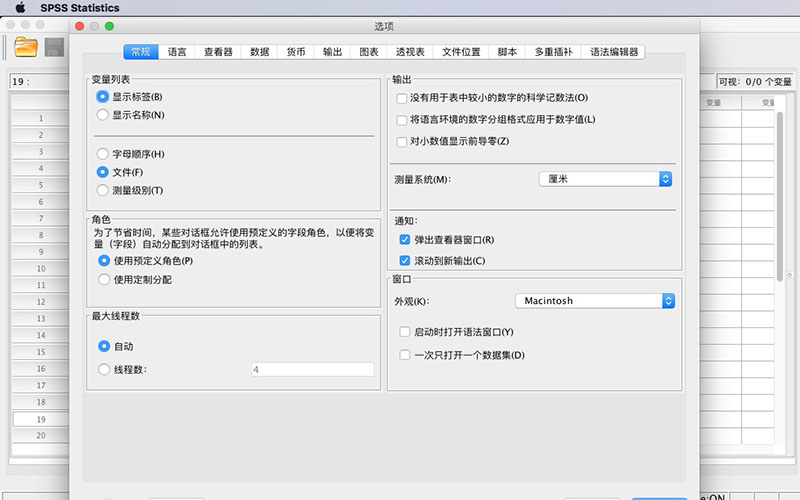Switch to the 语法编辑器 tab

tap(614, 52)
